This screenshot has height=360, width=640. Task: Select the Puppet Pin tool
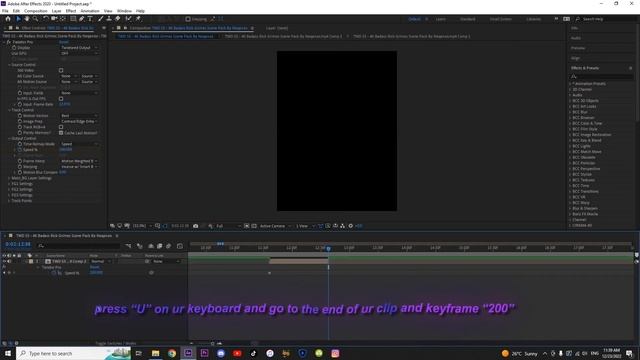(x=138, y=19)
